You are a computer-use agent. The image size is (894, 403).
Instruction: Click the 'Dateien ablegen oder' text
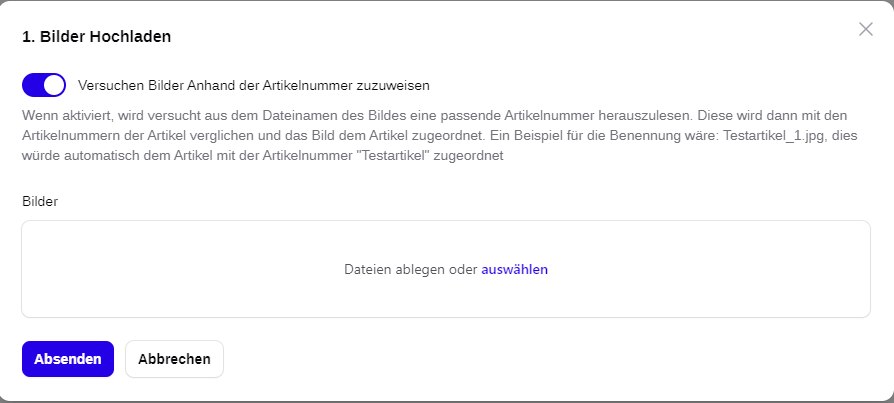pos(411,269)
